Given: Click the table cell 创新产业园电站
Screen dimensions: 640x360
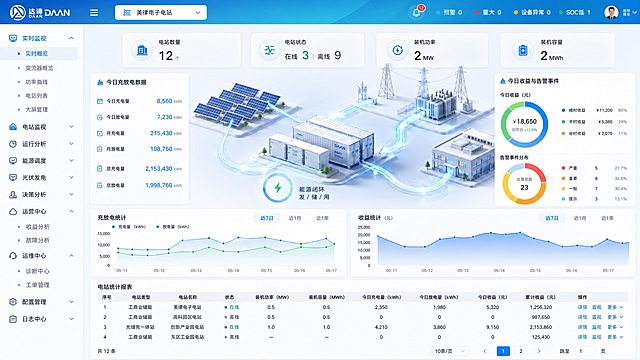Looking at the screenshot, I should point(186,327).
